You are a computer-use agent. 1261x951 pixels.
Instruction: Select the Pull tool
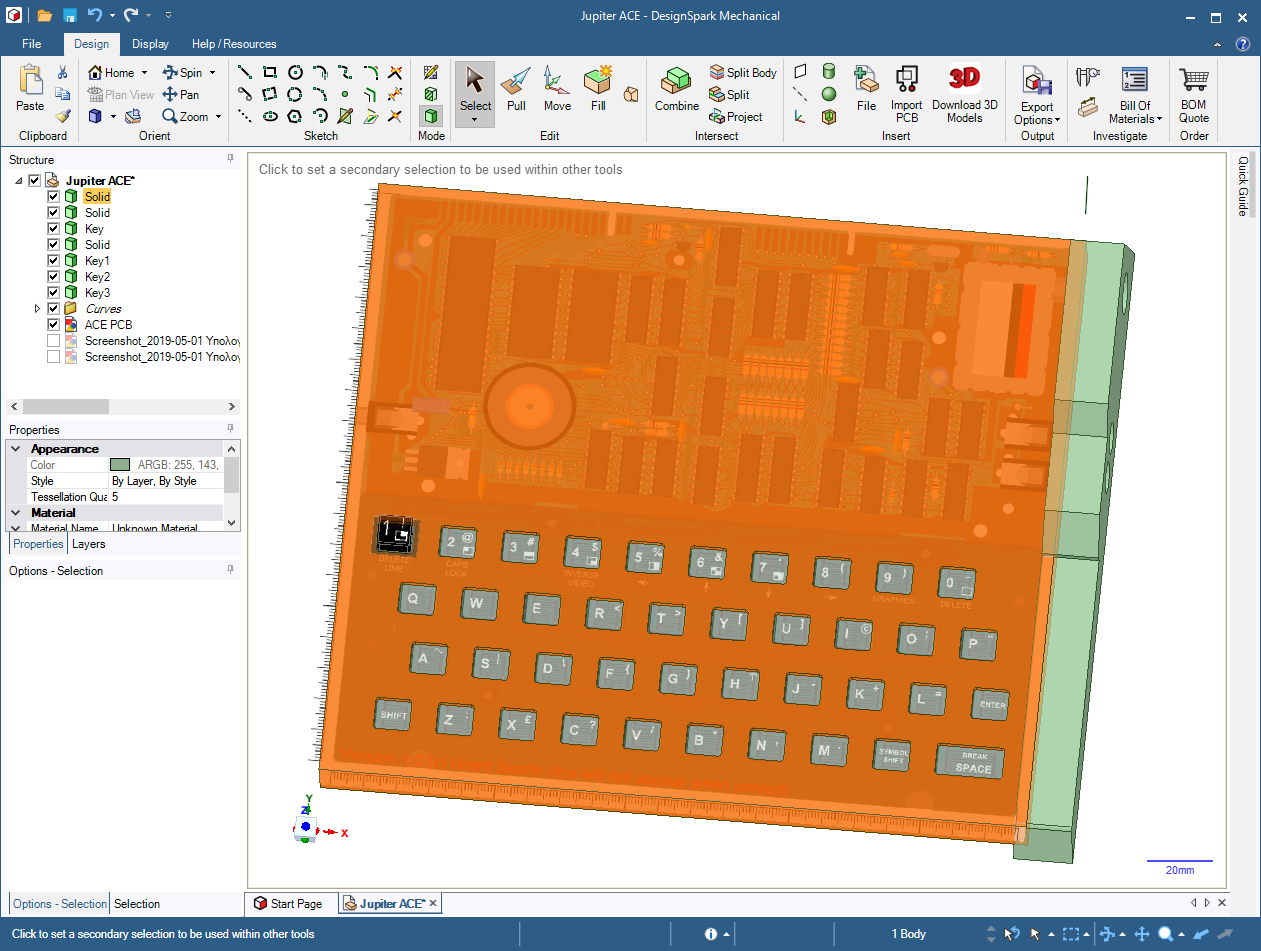(516, 90)
